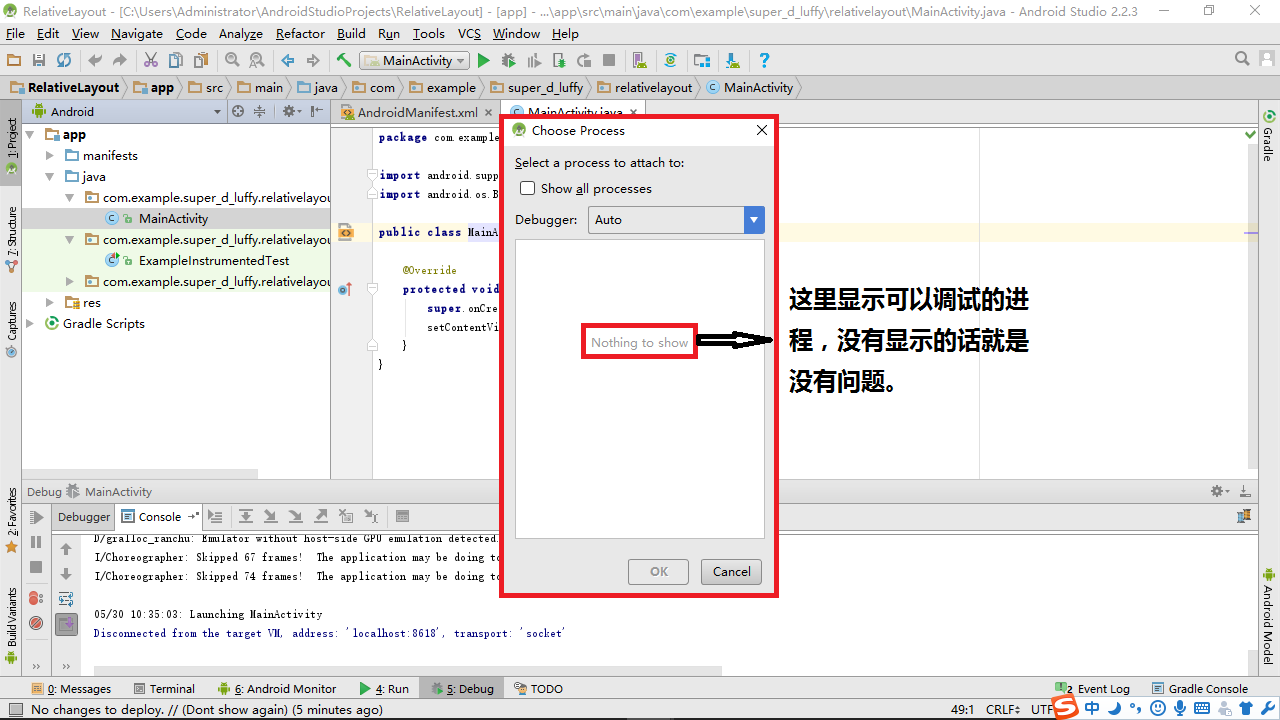Click Pause Program icon in Debug panel
1280x720 pixels.
[x=36, y=542]
